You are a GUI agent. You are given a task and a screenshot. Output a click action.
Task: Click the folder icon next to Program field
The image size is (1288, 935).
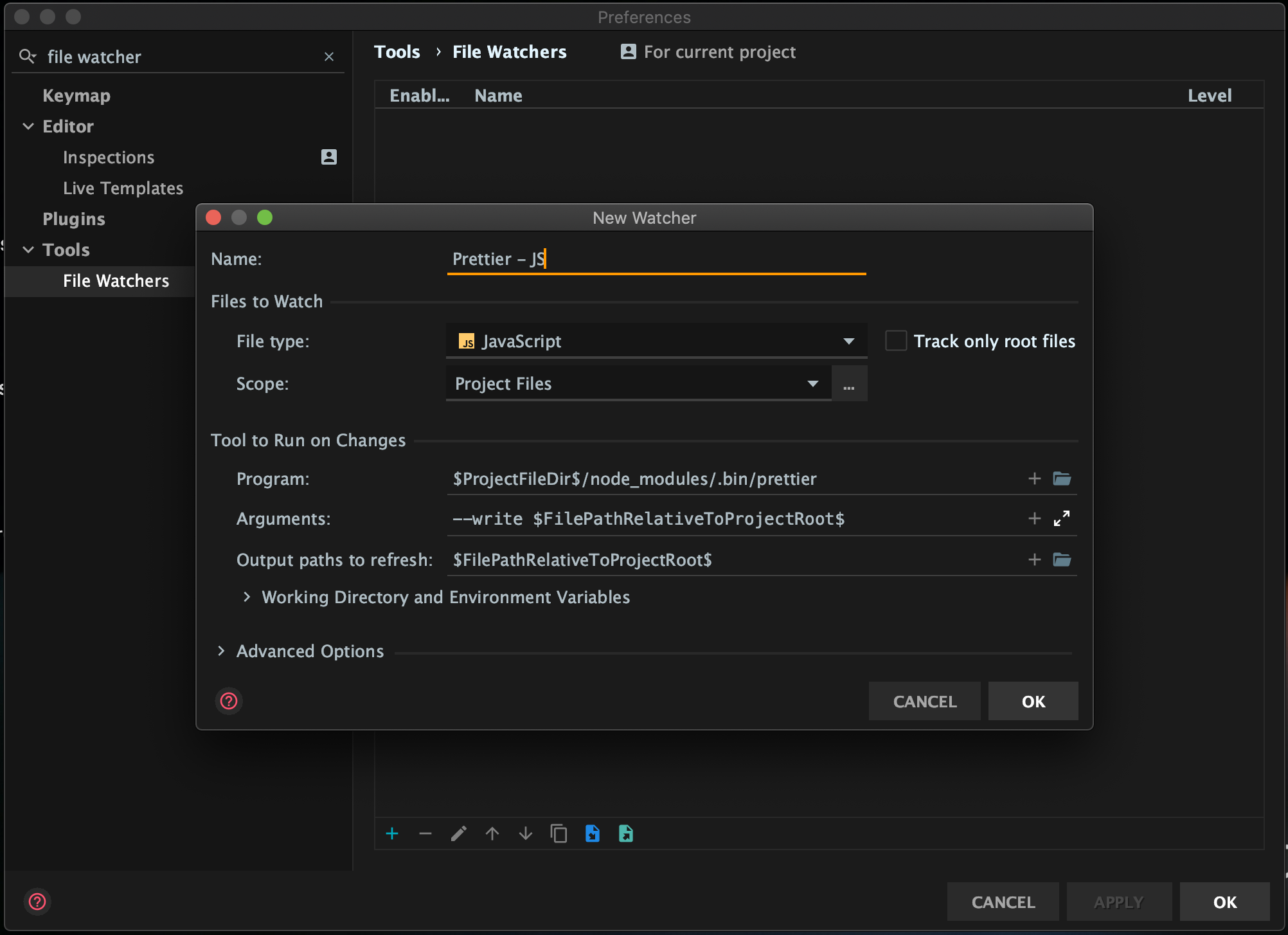[1062, 478]
